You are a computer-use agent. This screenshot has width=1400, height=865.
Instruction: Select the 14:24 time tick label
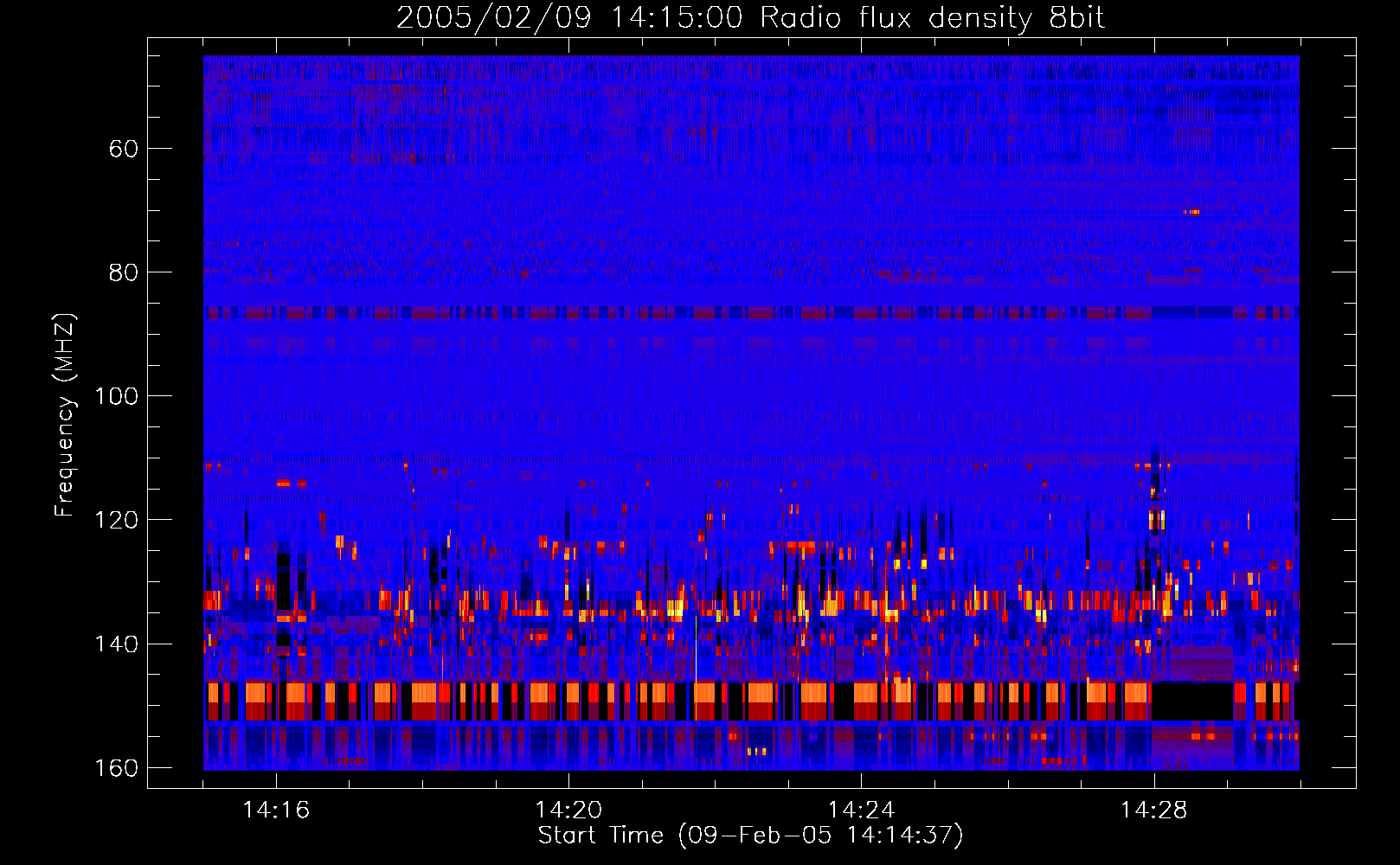pyautogui.click(x=861, y=811)
